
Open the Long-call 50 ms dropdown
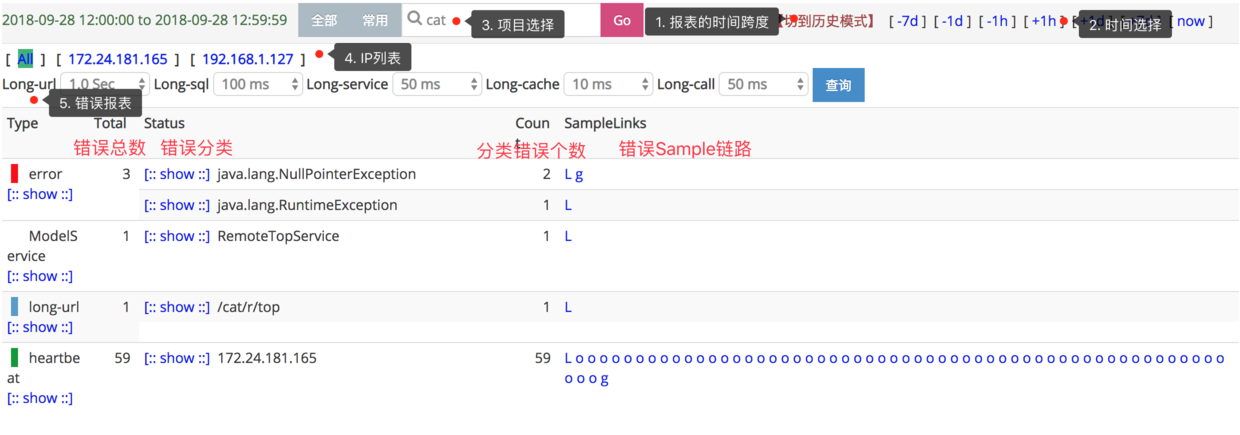pos(764,85)
